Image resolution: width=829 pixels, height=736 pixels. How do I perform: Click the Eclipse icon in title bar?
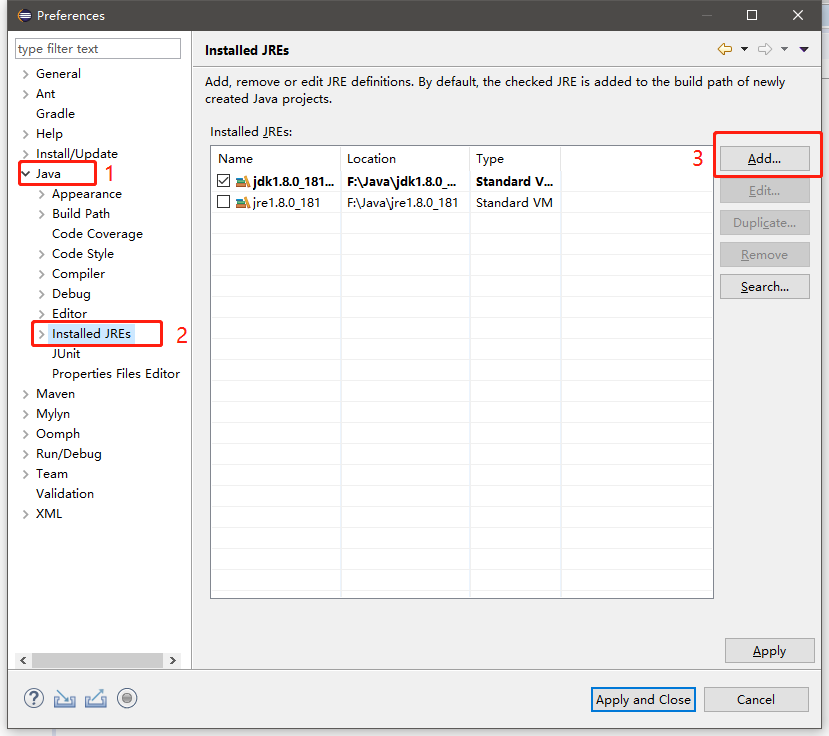click(24, 15)
